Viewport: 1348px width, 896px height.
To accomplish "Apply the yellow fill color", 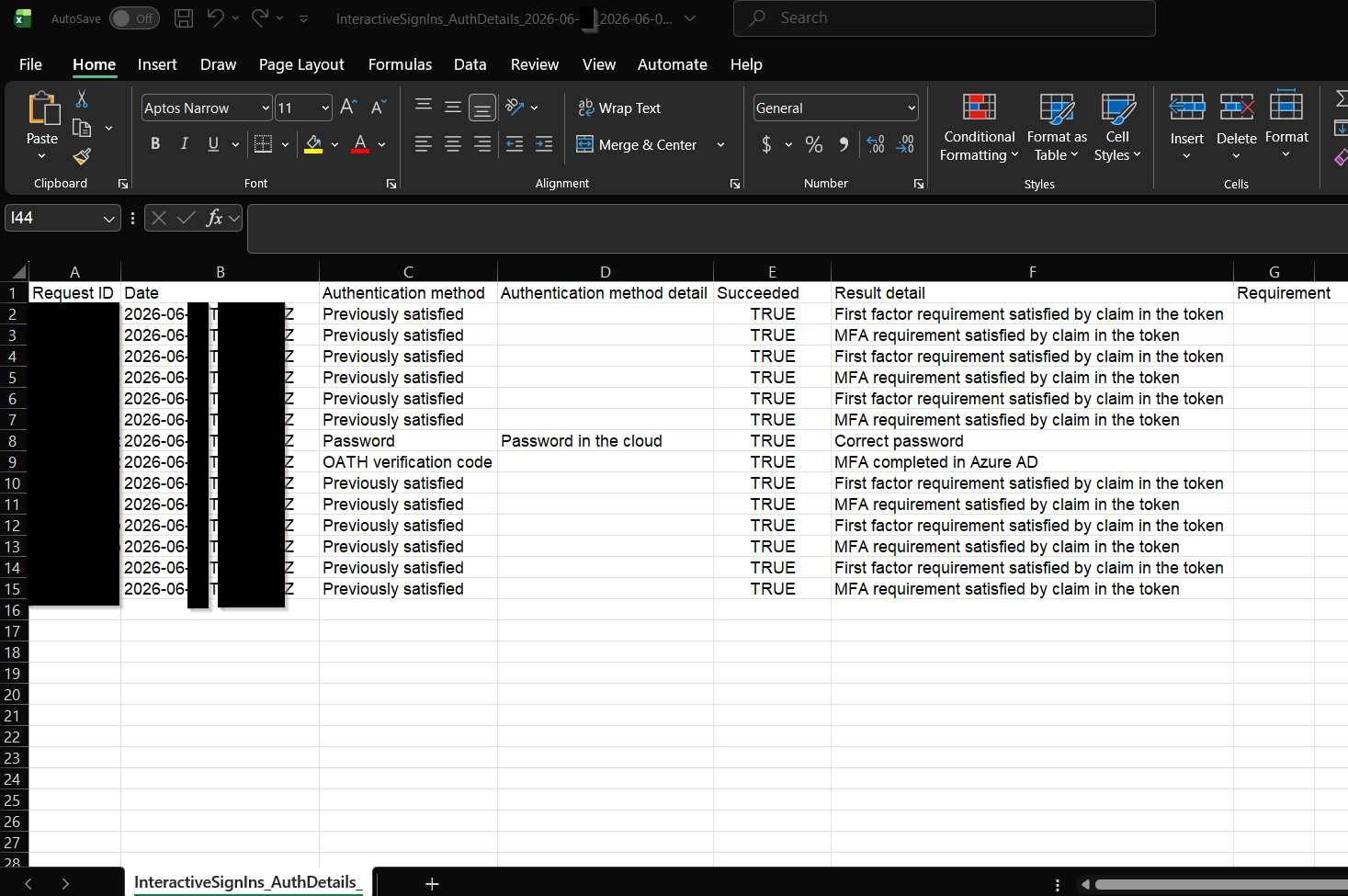I will point(313,144).
